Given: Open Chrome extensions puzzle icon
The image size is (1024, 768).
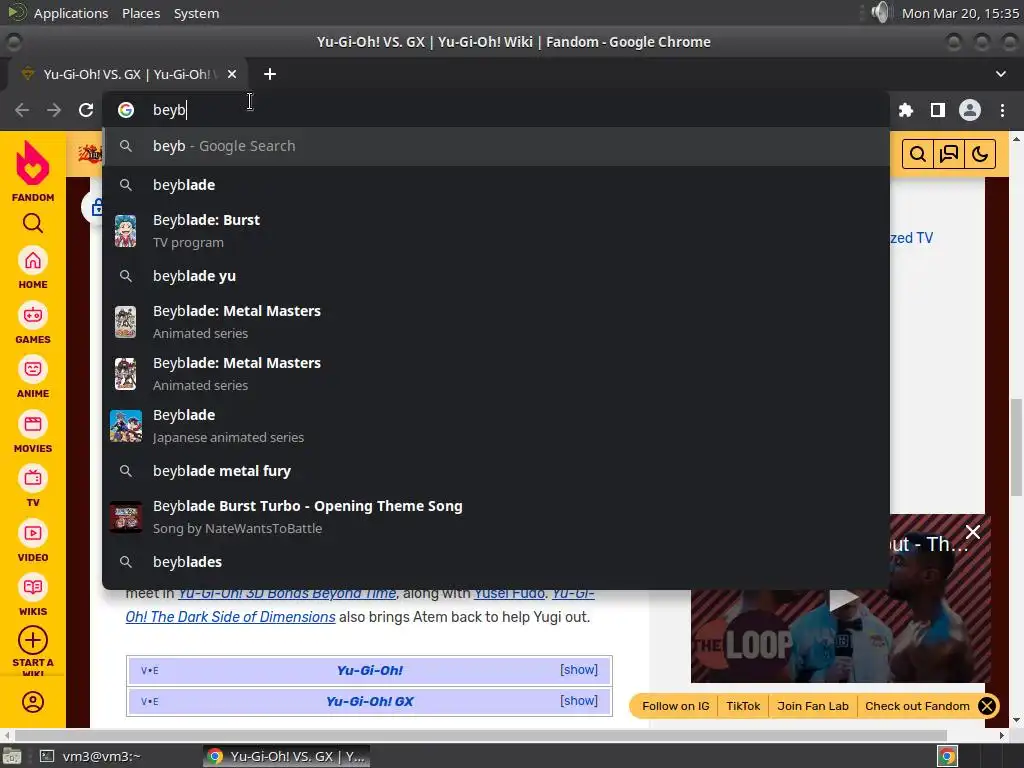Looking at the screenshot, I should pyautogui.click(x=906, y=110).
